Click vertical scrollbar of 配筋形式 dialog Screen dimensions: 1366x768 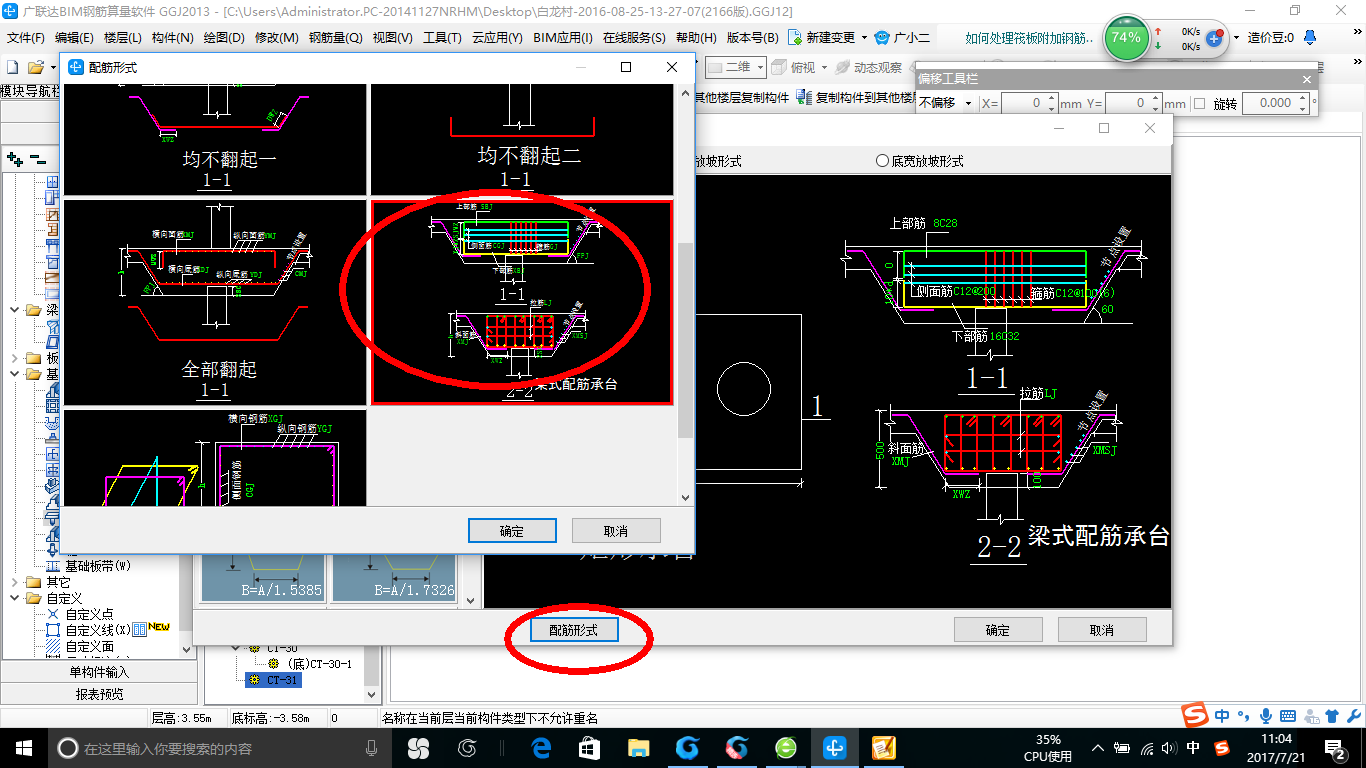click(x=685, y=340)
